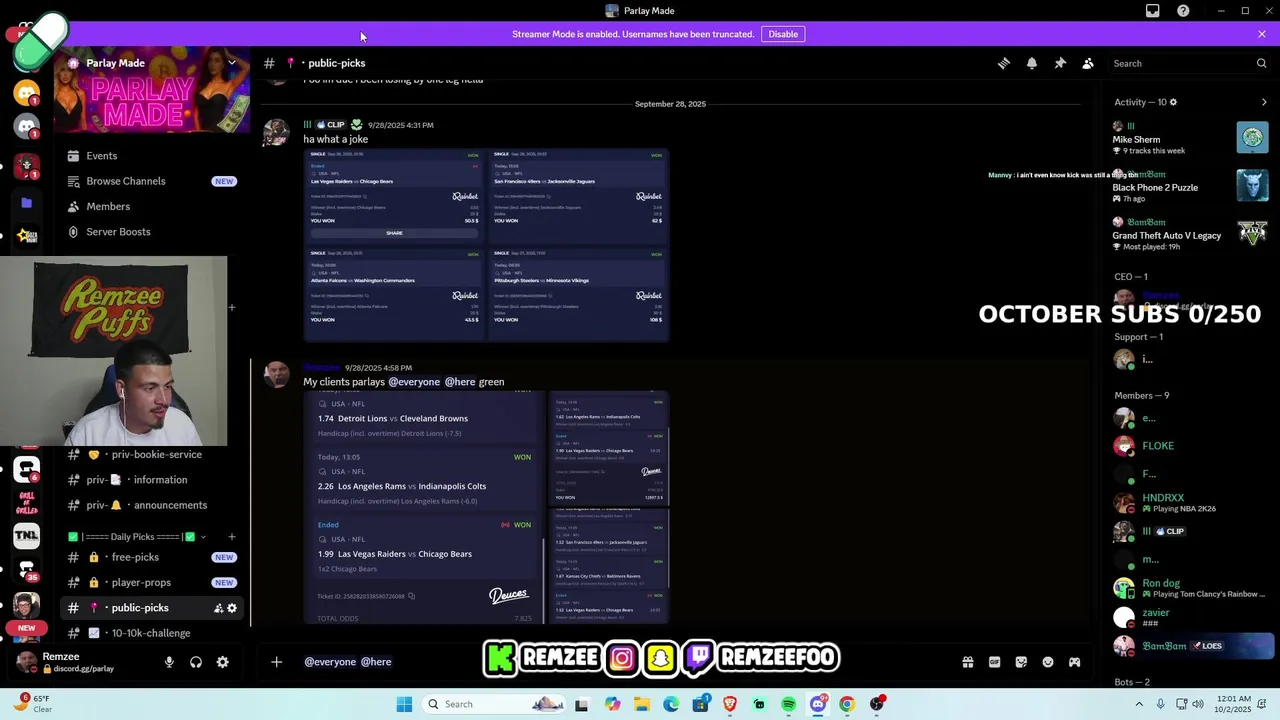Show pinned messages with pin icon
1280x720 pixels.
coord(1060,63)
